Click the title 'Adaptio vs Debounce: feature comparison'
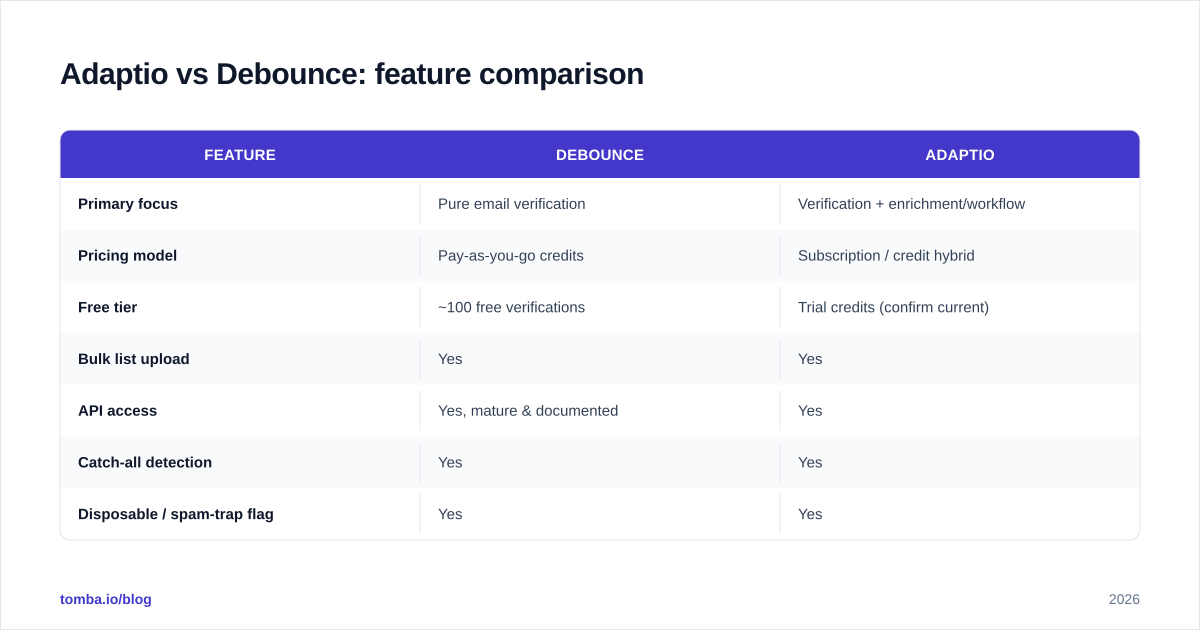The width and height of the screenshot is (1200, 630). click(x=352, y=74)
